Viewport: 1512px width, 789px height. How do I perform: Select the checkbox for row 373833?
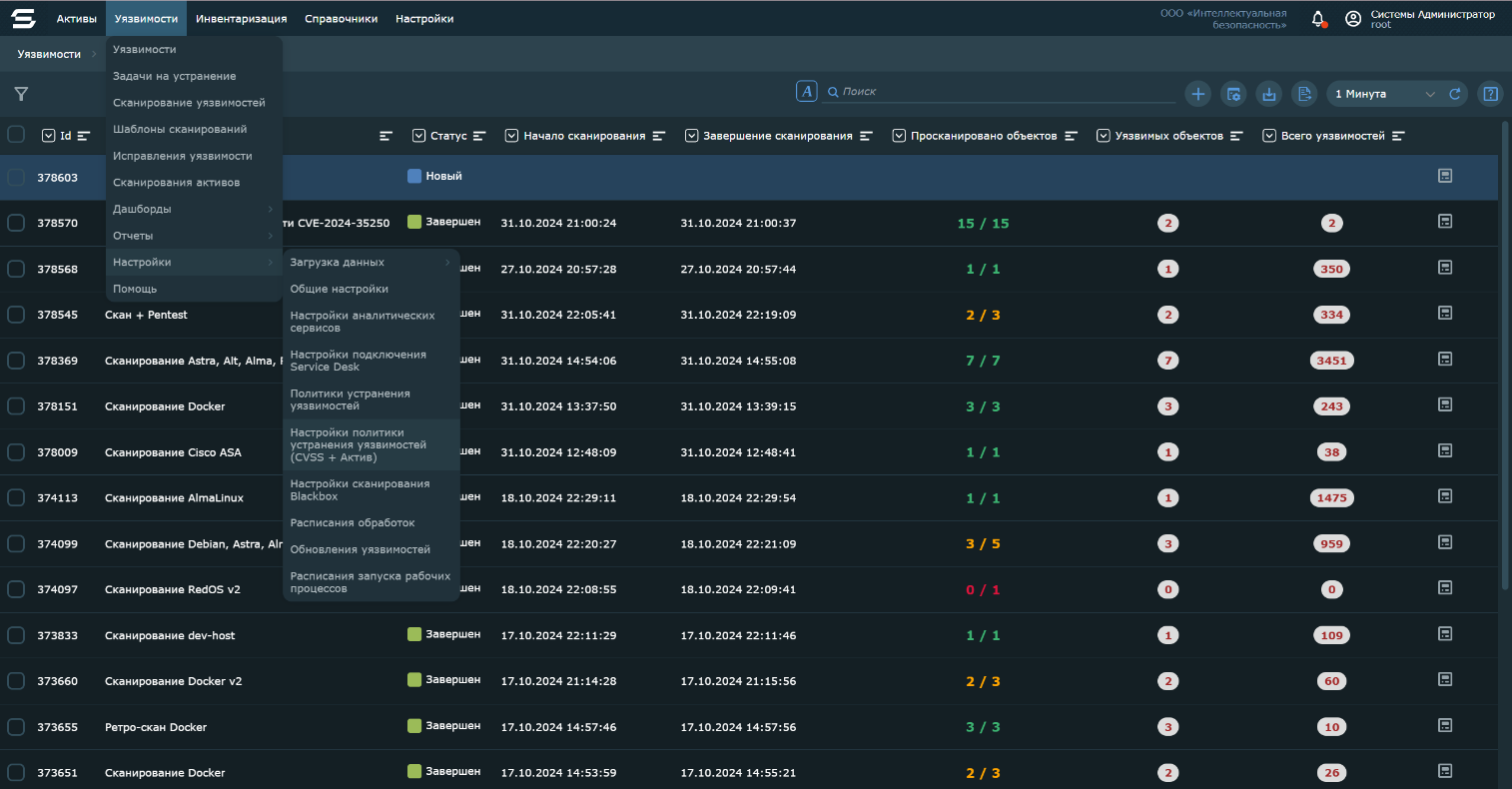[x=16, y=635]
